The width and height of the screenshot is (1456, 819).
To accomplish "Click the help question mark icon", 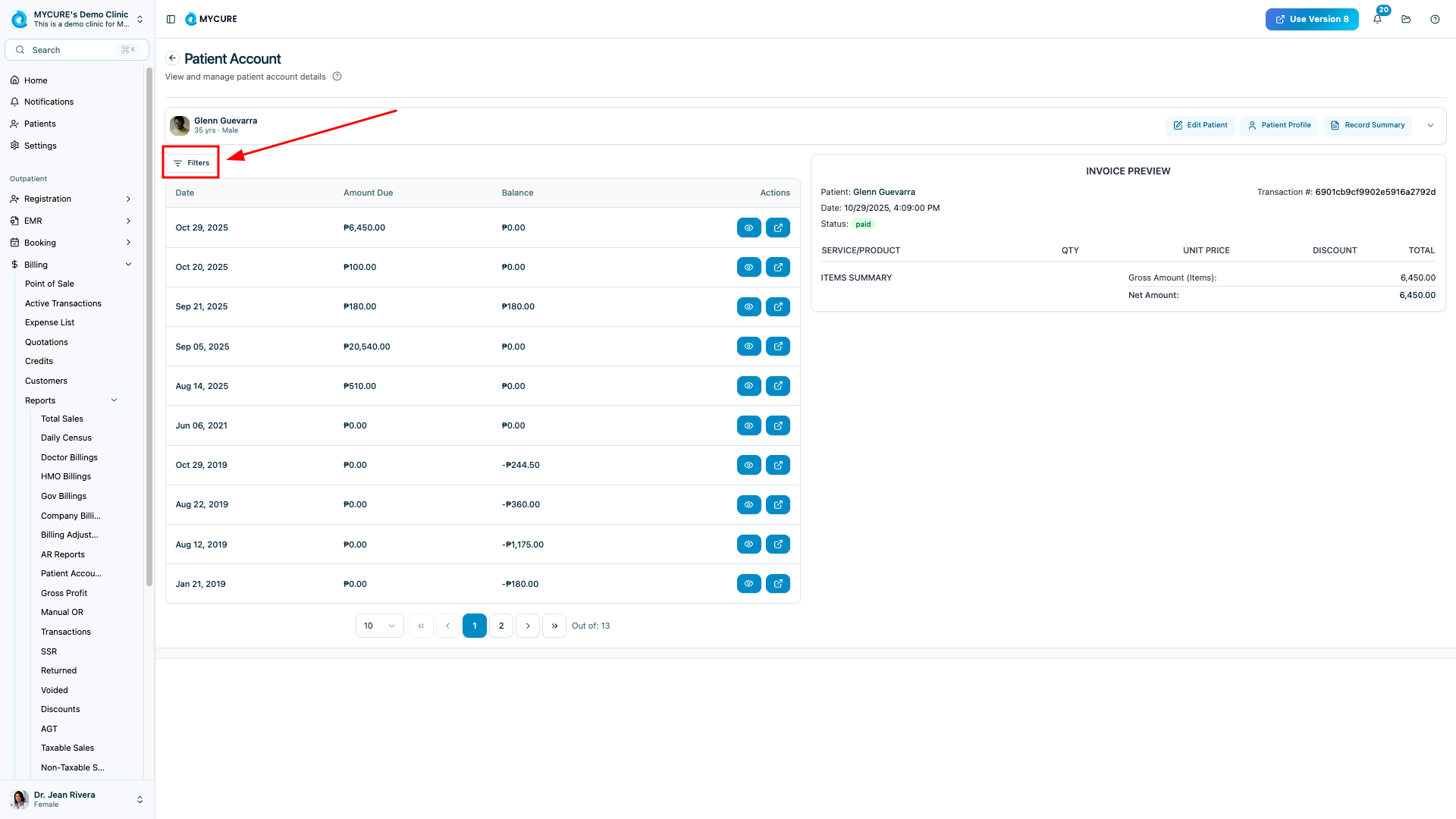I will click(x=1435, y=19).
